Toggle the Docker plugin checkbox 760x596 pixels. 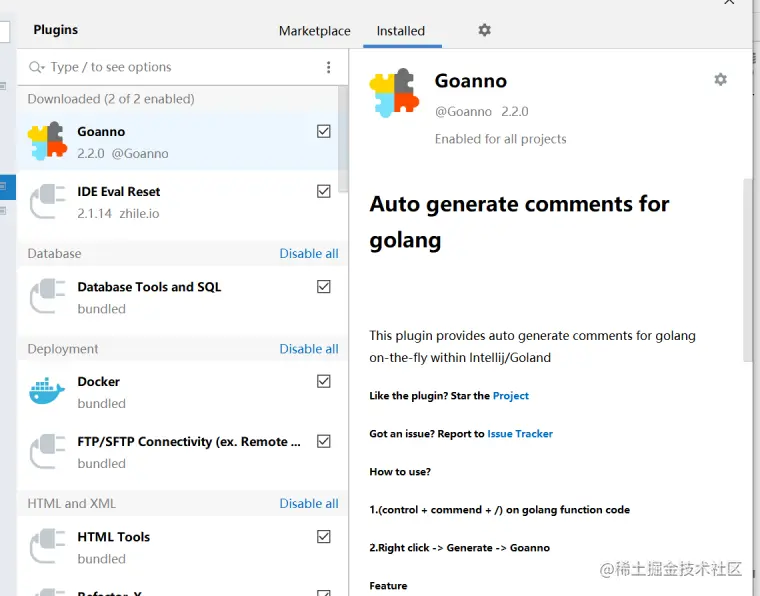point(324,381)
